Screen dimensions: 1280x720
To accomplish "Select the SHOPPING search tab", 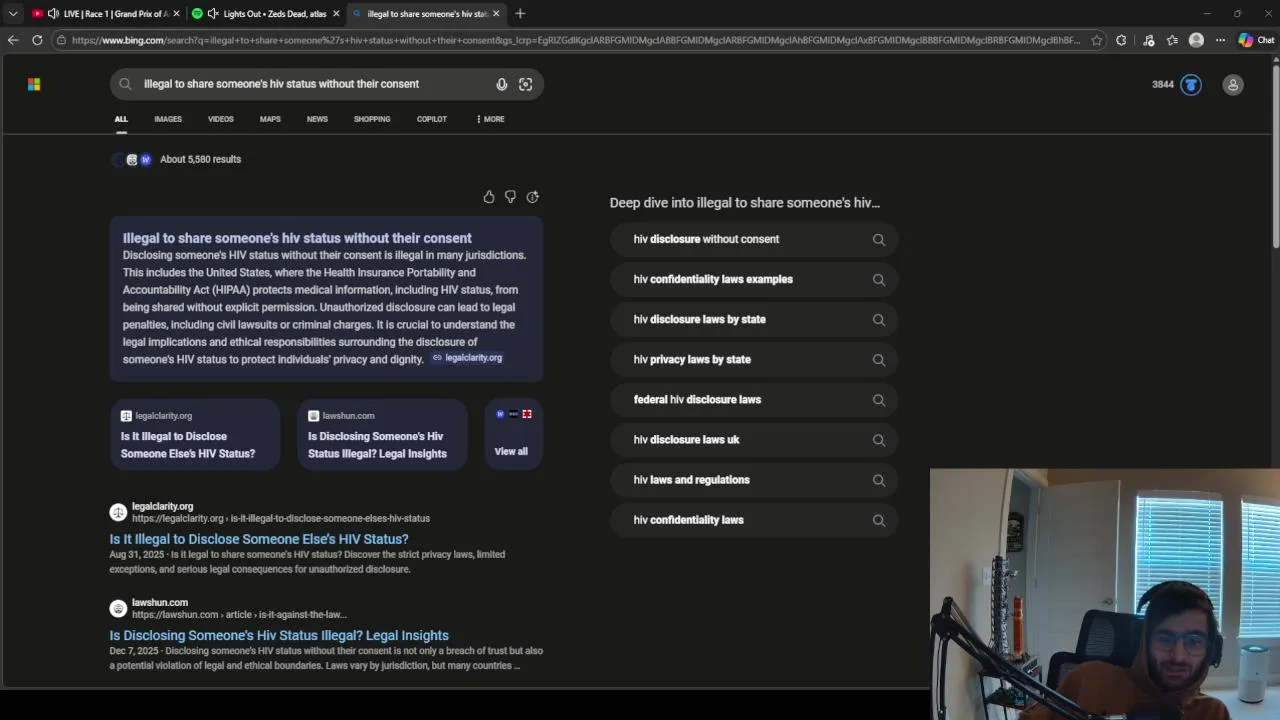I will [x=372, y=119].
